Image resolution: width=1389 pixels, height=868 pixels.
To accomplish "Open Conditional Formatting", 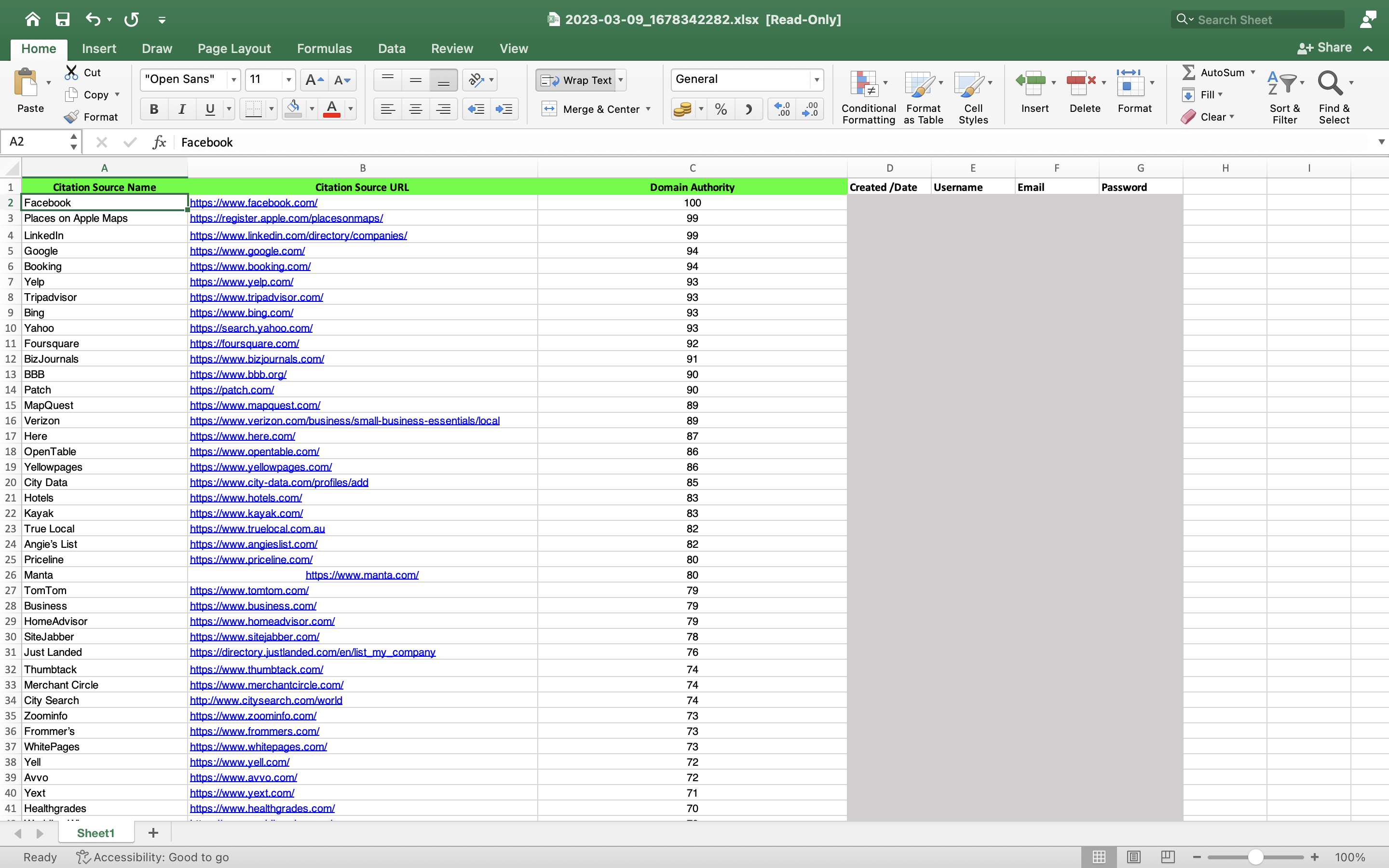I will click(x=869, y=96).
